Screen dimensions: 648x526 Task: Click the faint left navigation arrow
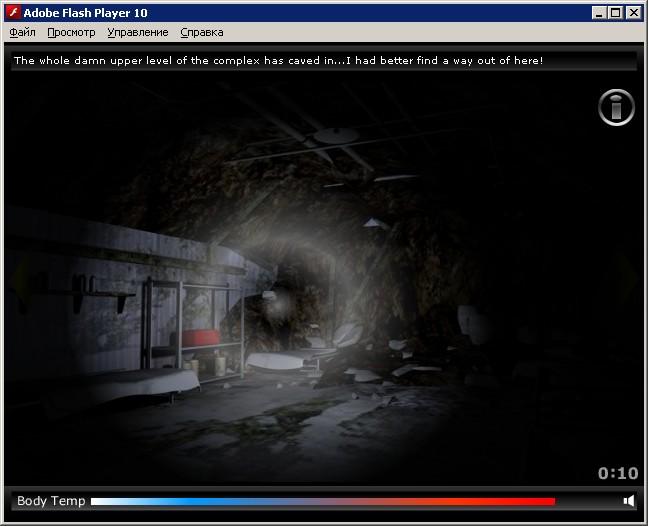[x=14, y=285]
